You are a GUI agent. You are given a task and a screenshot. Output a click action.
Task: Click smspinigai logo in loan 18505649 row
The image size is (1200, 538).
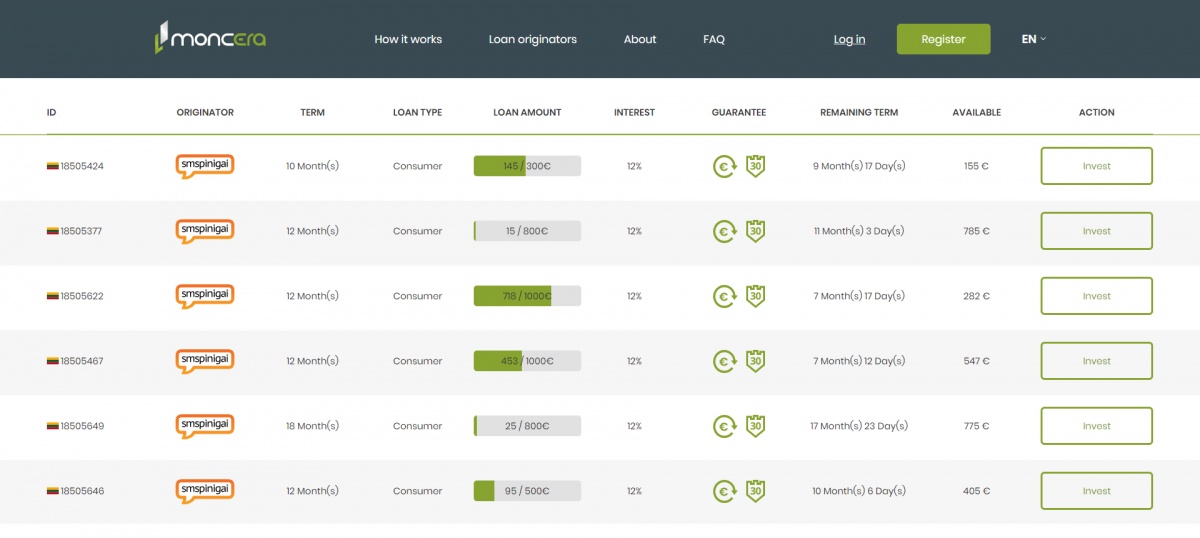point(205,426)
